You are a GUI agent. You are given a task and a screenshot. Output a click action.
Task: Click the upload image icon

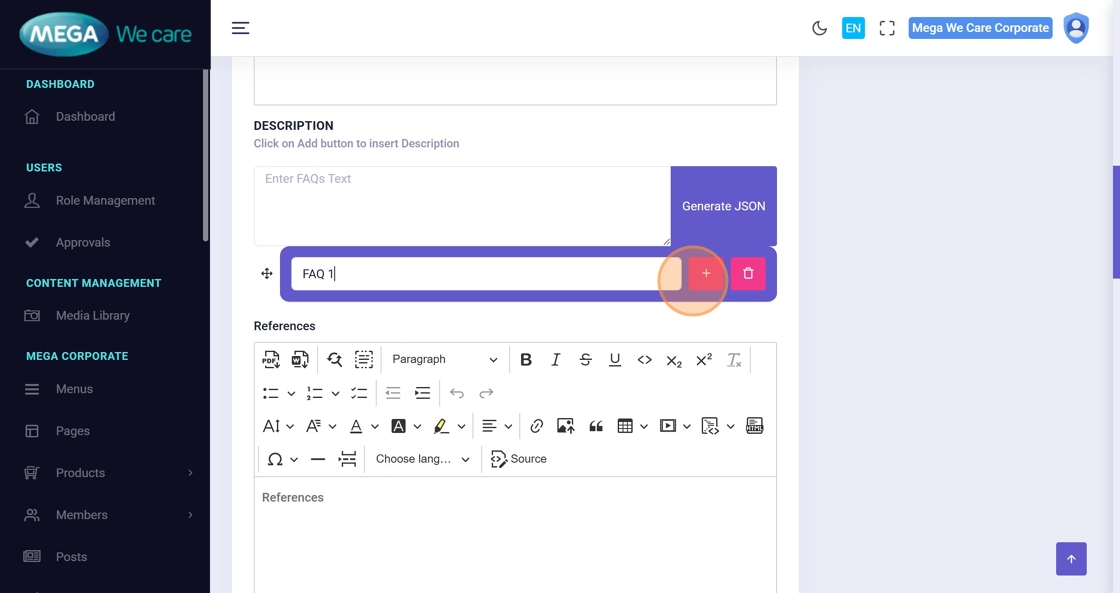click(x=566, y=426)
